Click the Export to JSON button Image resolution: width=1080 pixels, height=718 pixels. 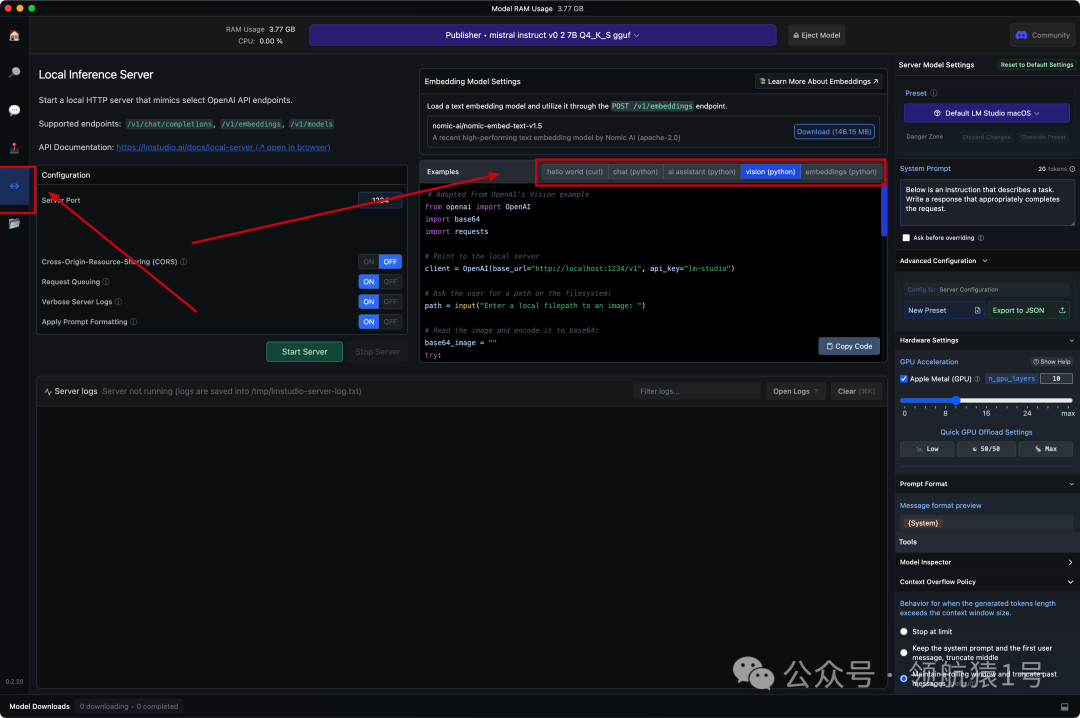(1029, 310)
